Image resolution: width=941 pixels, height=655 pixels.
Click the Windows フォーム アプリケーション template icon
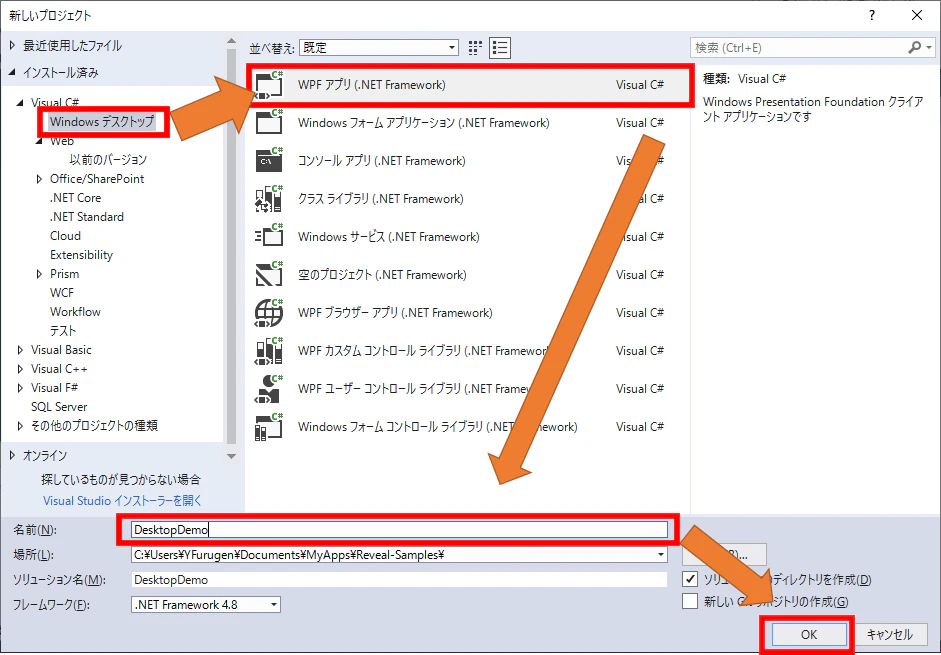(x=269, y=123)
